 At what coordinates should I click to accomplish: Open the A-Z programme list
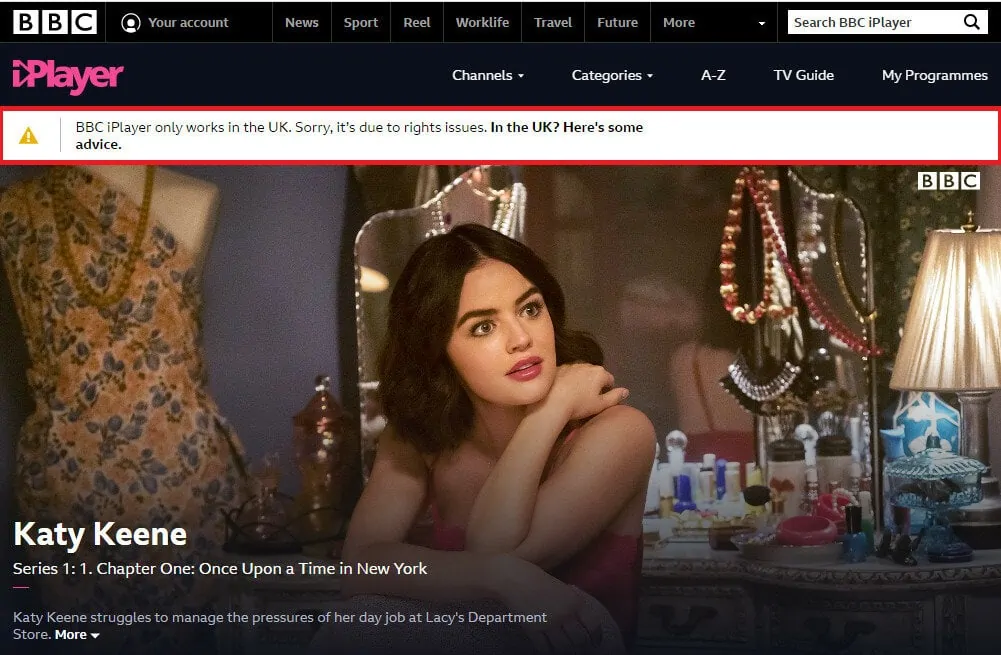713,75
